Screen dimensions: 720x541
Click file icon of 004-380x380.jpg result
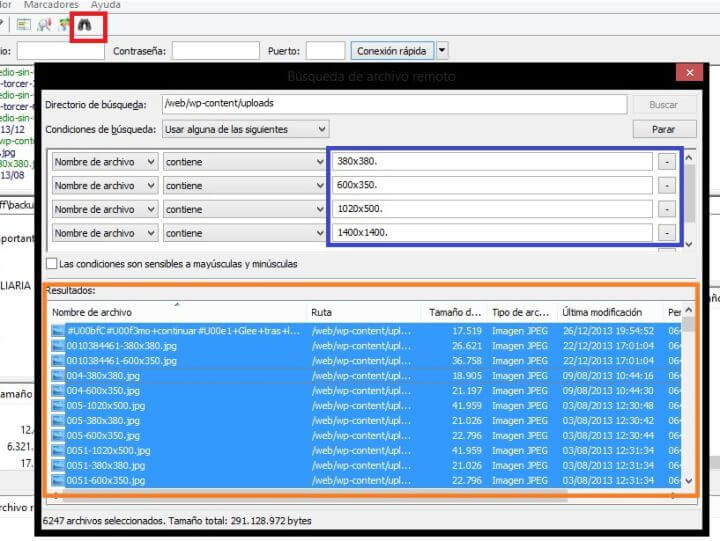click(x=58, y=375)
